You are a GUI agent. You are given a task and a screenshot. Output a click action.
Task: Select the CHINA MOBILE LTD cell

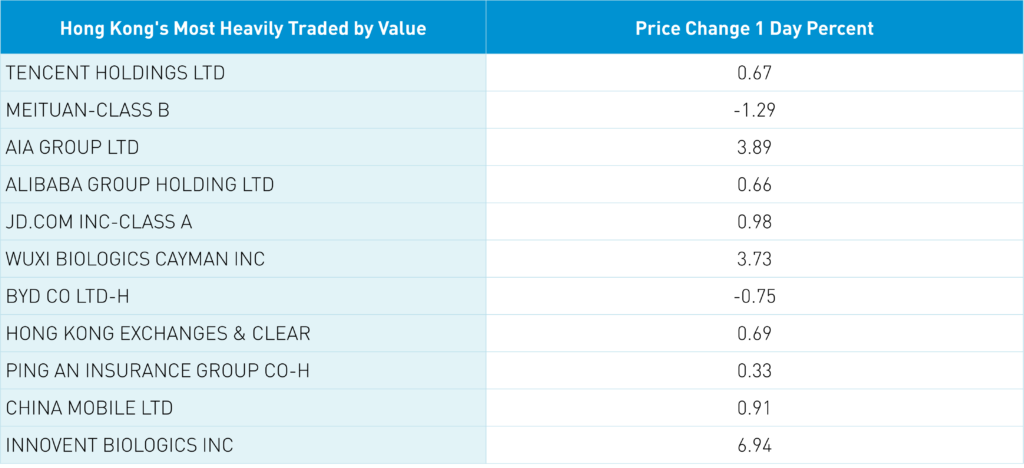pos(90,408)
